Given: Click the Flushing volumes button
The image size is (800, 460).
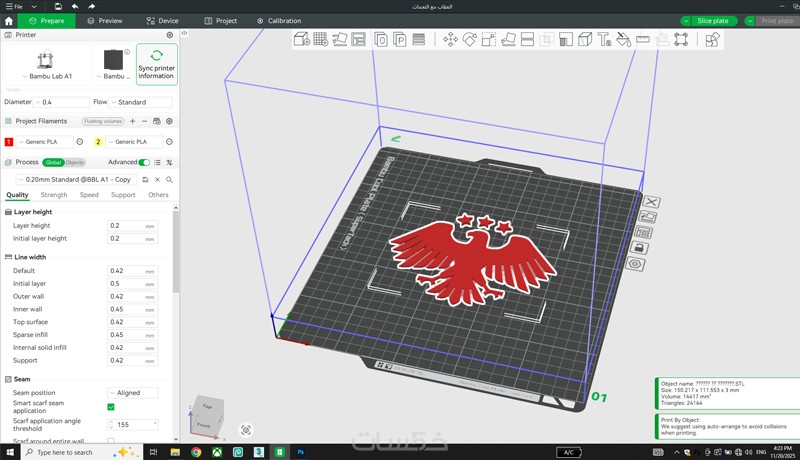Looking at the screenshot, I should click(x=103, y=121).
